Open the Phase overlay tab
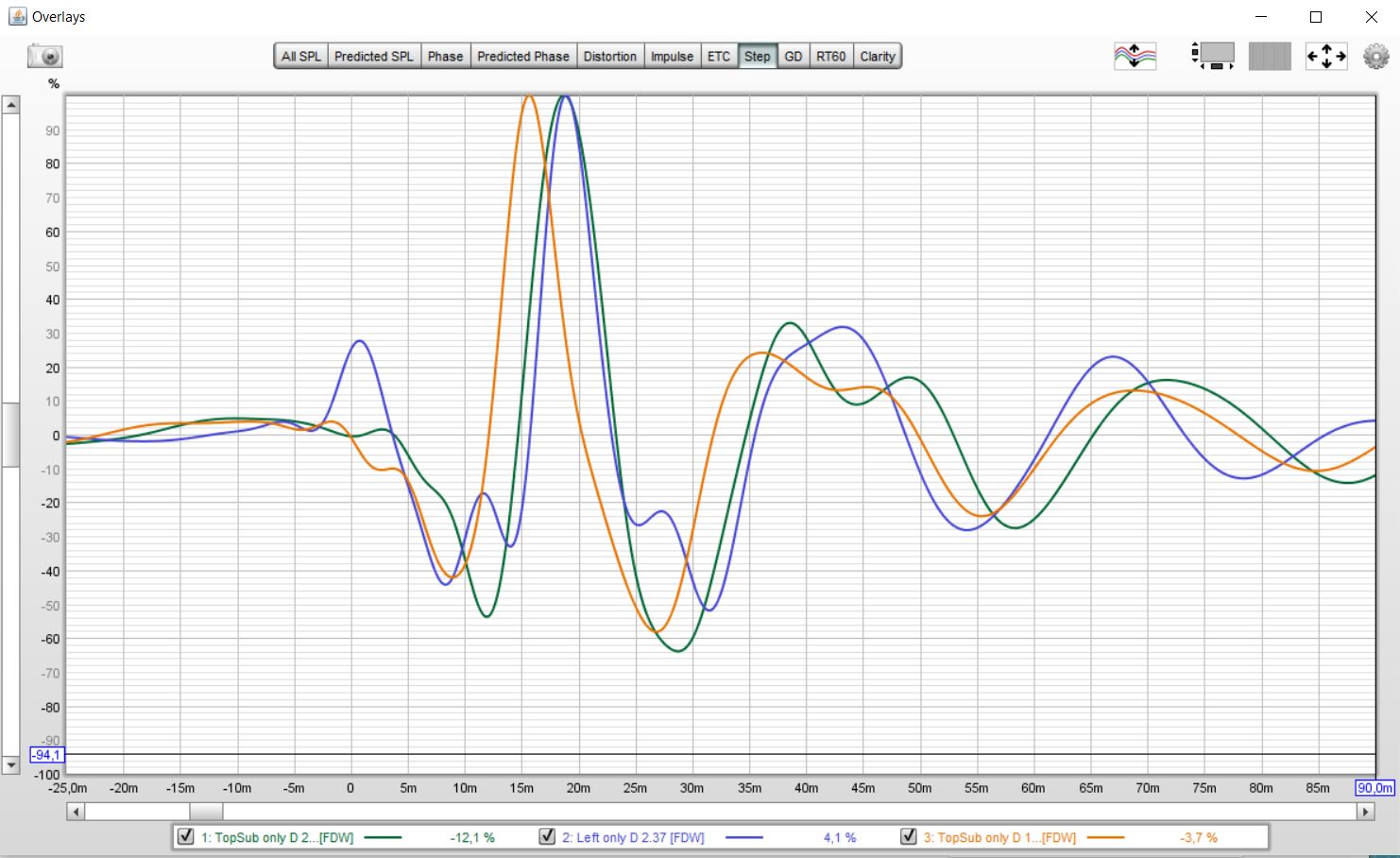The width and height of the screenshot is (1400, 858). 445,57
